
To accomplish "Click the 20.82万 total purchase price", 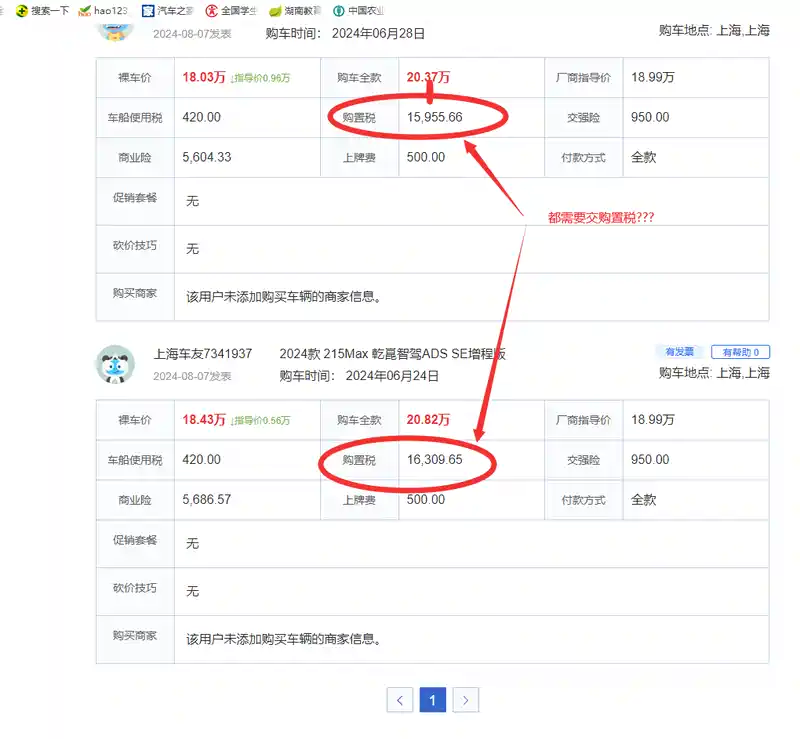I will click(x=428, y=419).
